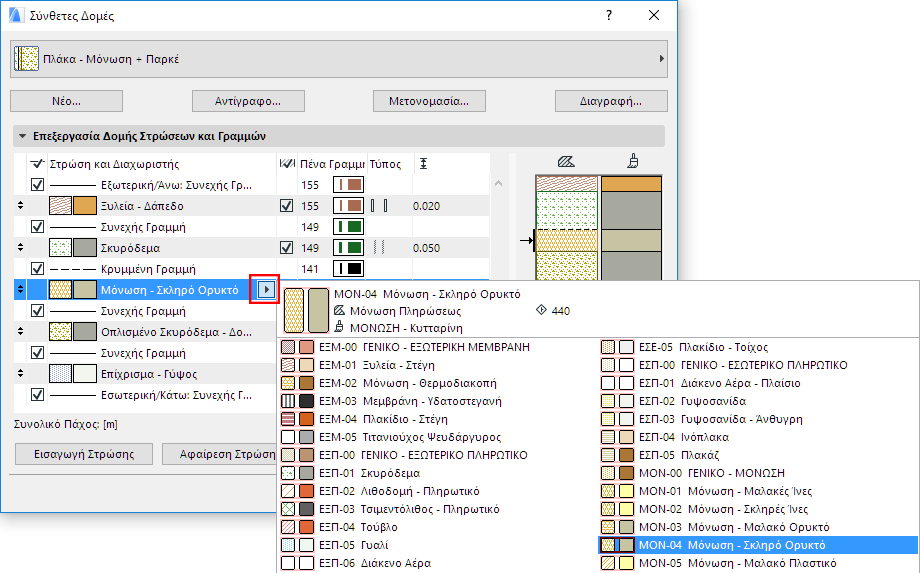Click the type icon in Ξυλεία - Δάπεδο row
Screen dimensions: 921x573
click(x=379, y=206)
